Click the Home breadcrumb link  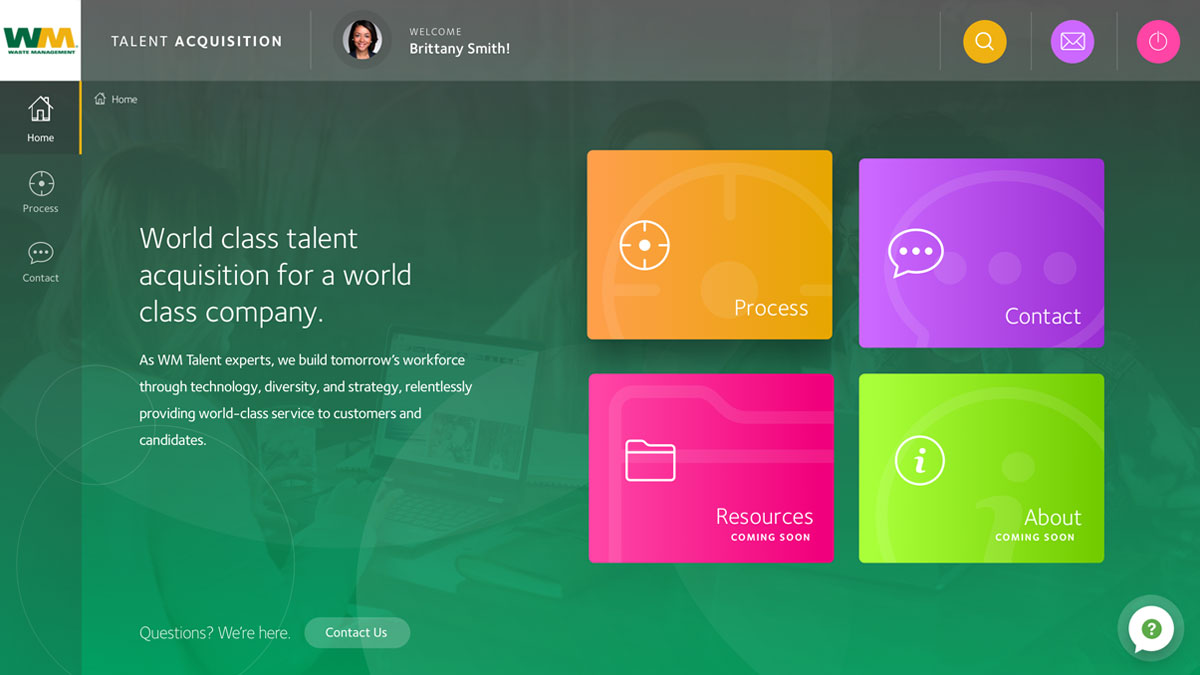coord(115,99)
